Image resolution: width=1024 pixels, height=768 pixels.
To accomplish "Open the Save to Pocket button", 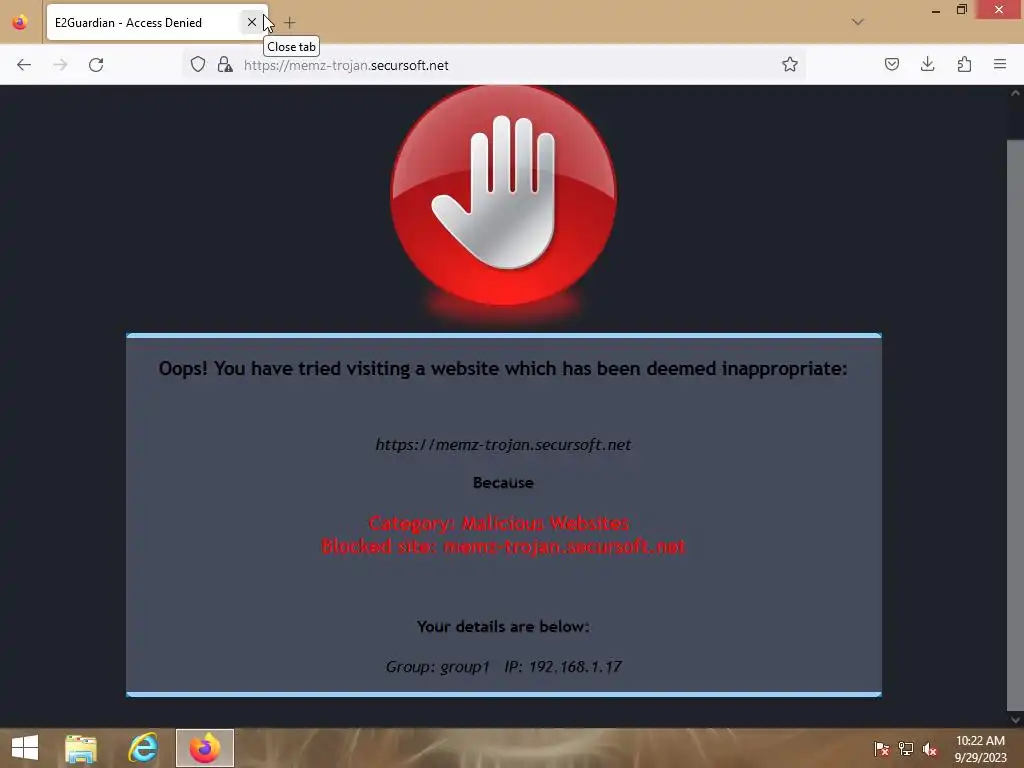I will [891, 65].
